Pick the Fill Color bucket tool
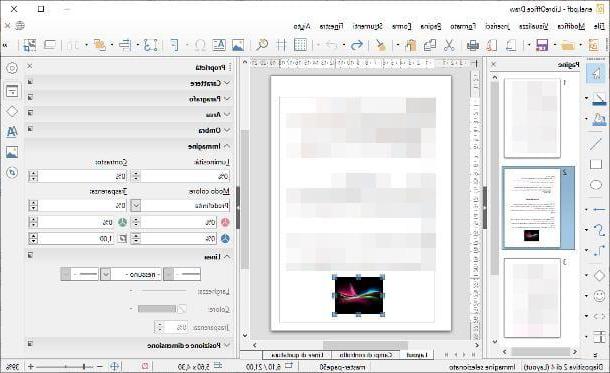 tap(599, 119)
